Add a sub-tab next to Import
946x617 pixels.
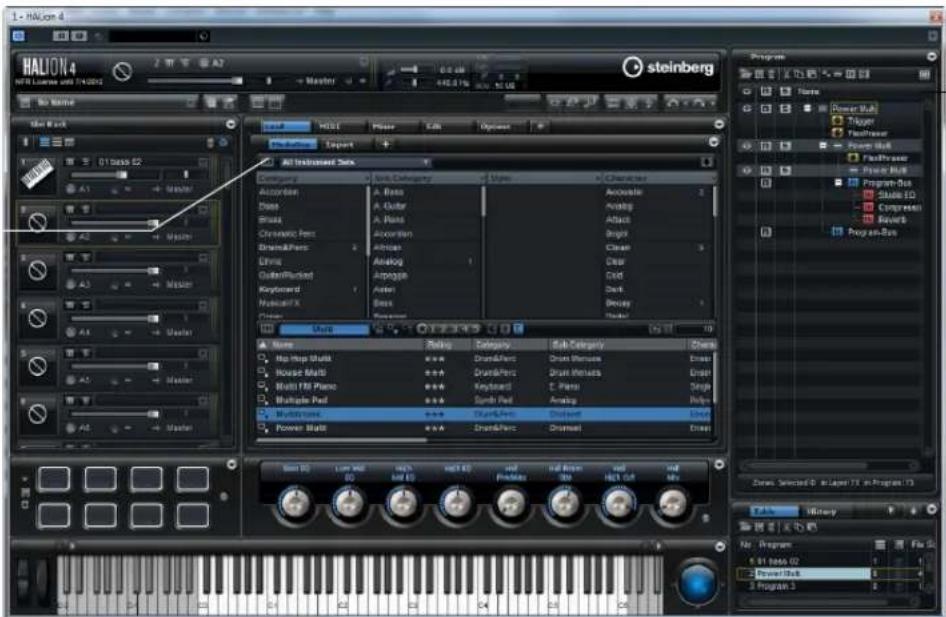point(386,144)
